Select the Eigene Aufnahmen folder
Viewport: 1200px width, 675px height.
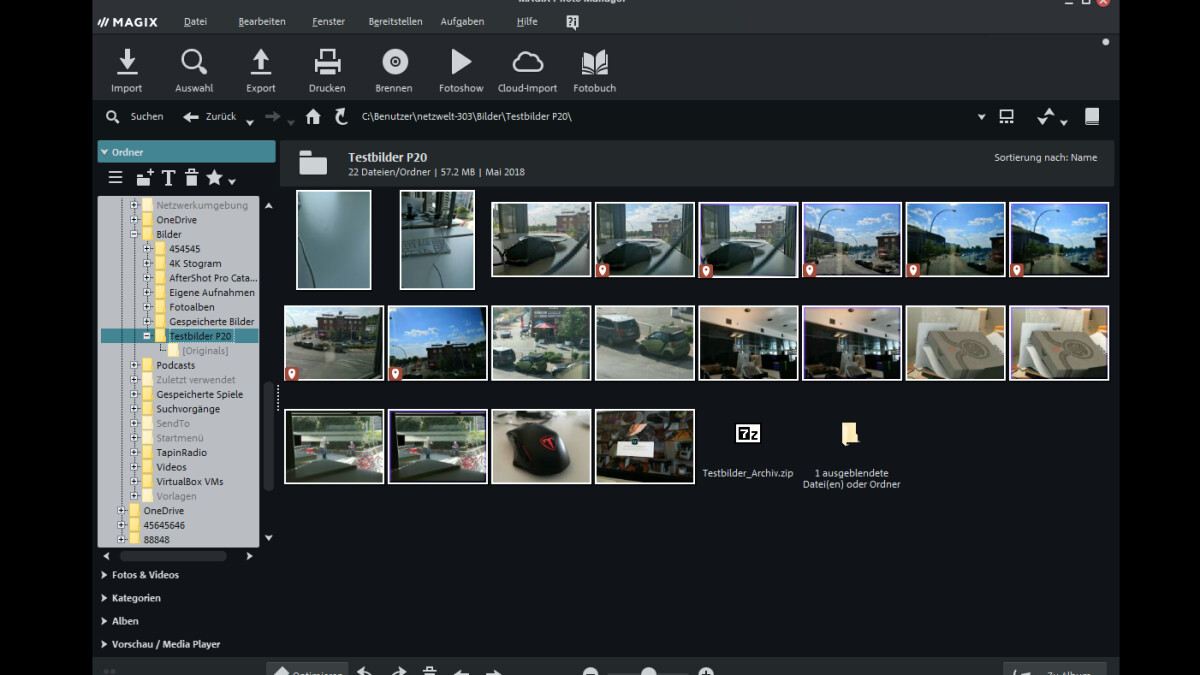pos(211,293)
